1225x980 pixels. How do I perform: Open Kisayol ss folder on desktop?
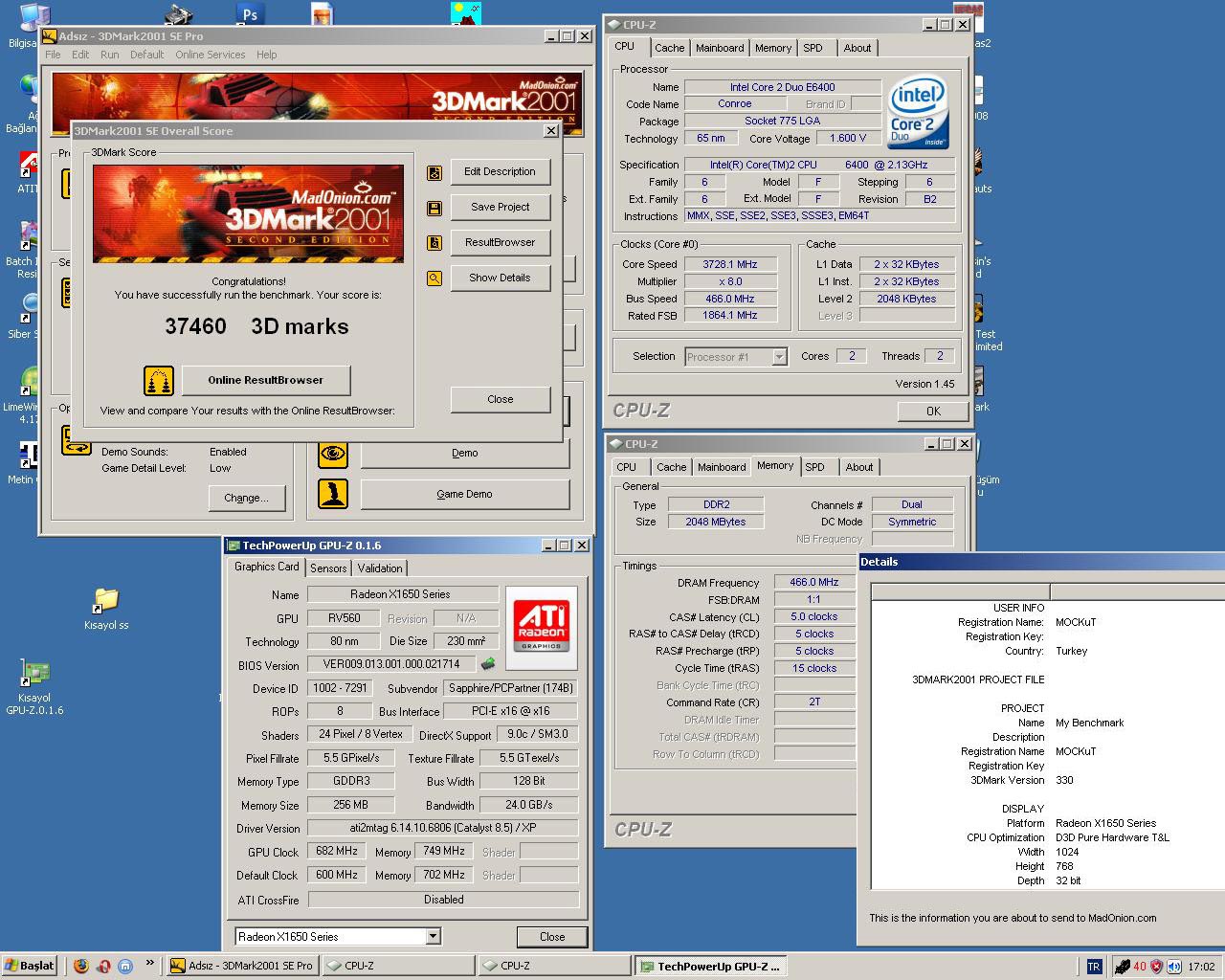click(105, 609)
